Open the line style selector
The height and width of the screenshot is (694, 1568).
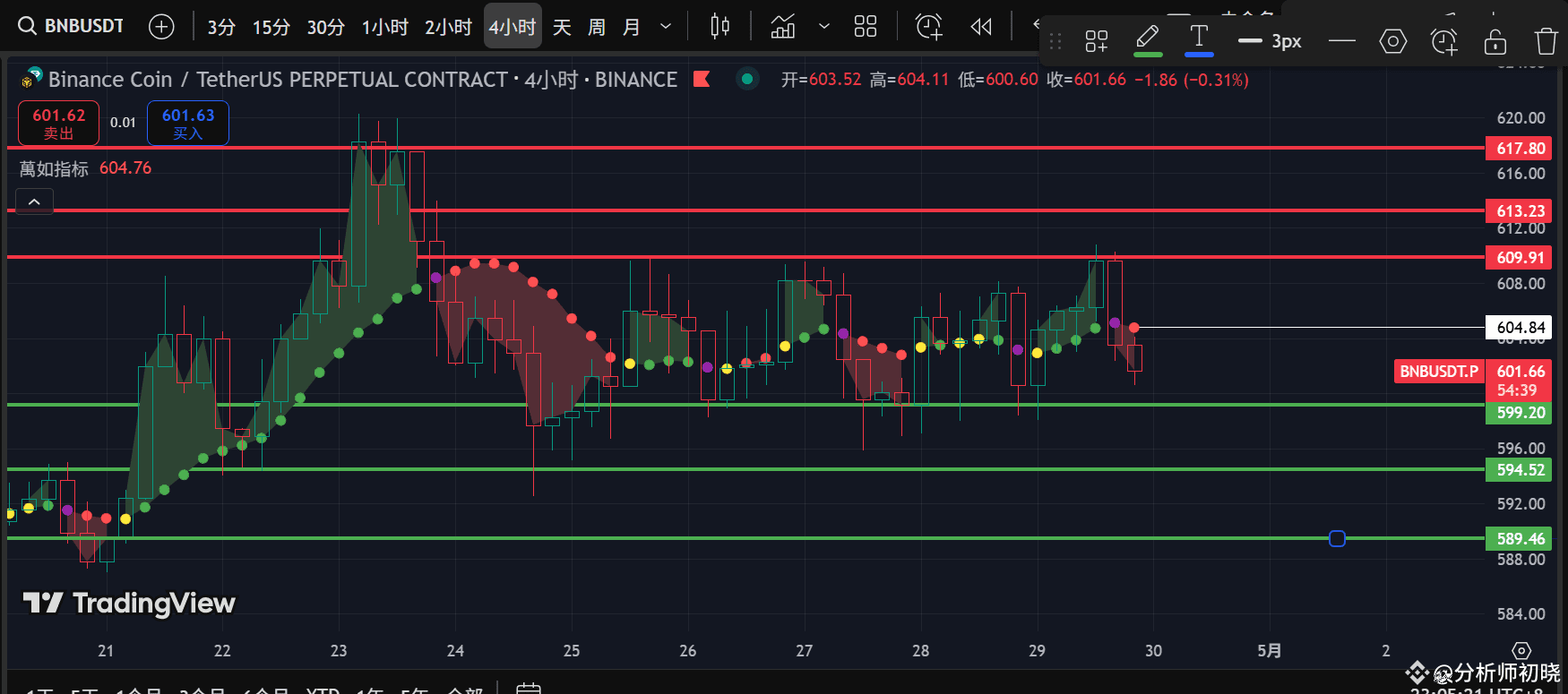pyautogui.click(x=1341, y=41)
